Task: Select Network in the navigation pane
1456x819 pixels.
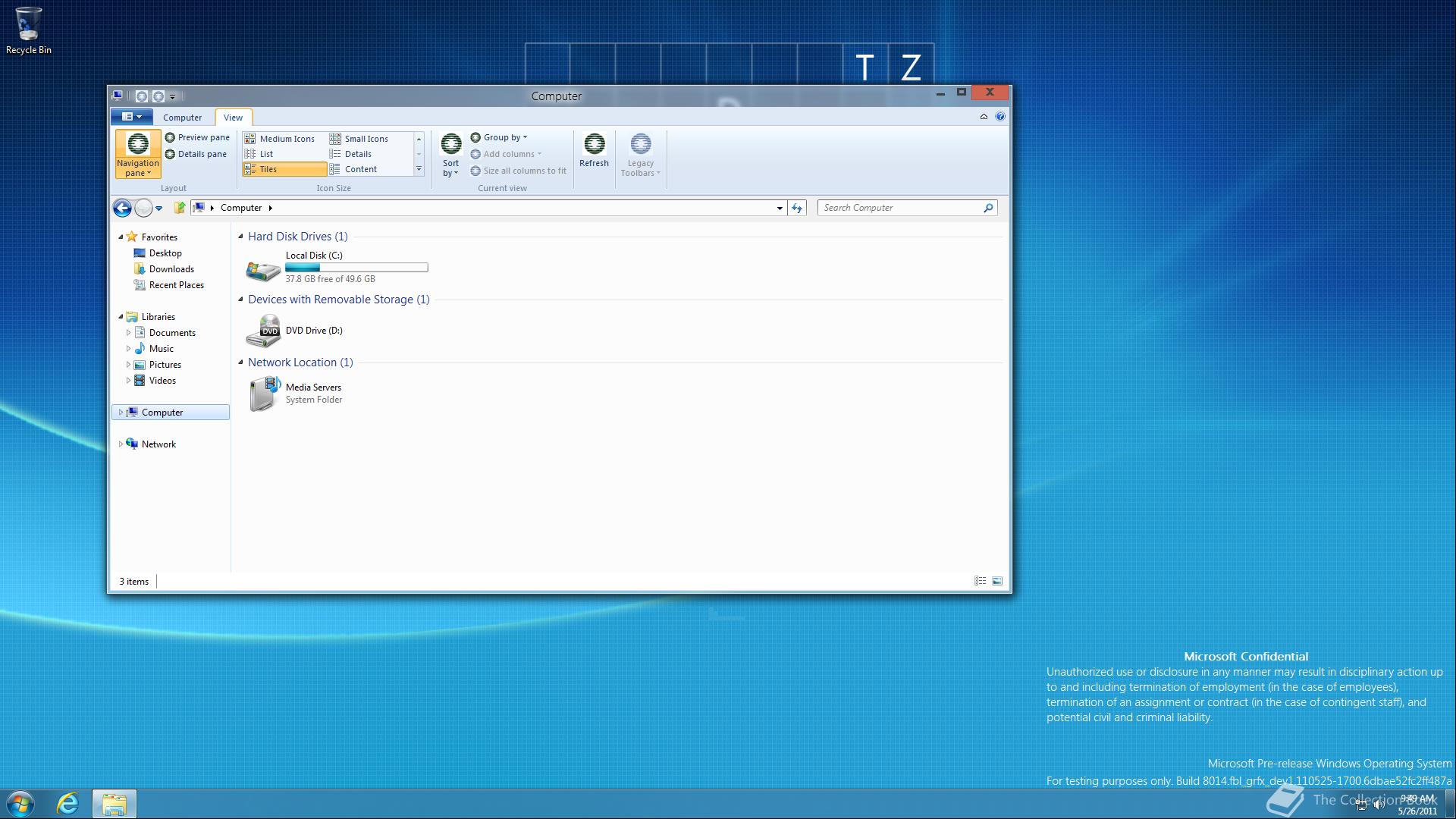Action: click(158, 444)
